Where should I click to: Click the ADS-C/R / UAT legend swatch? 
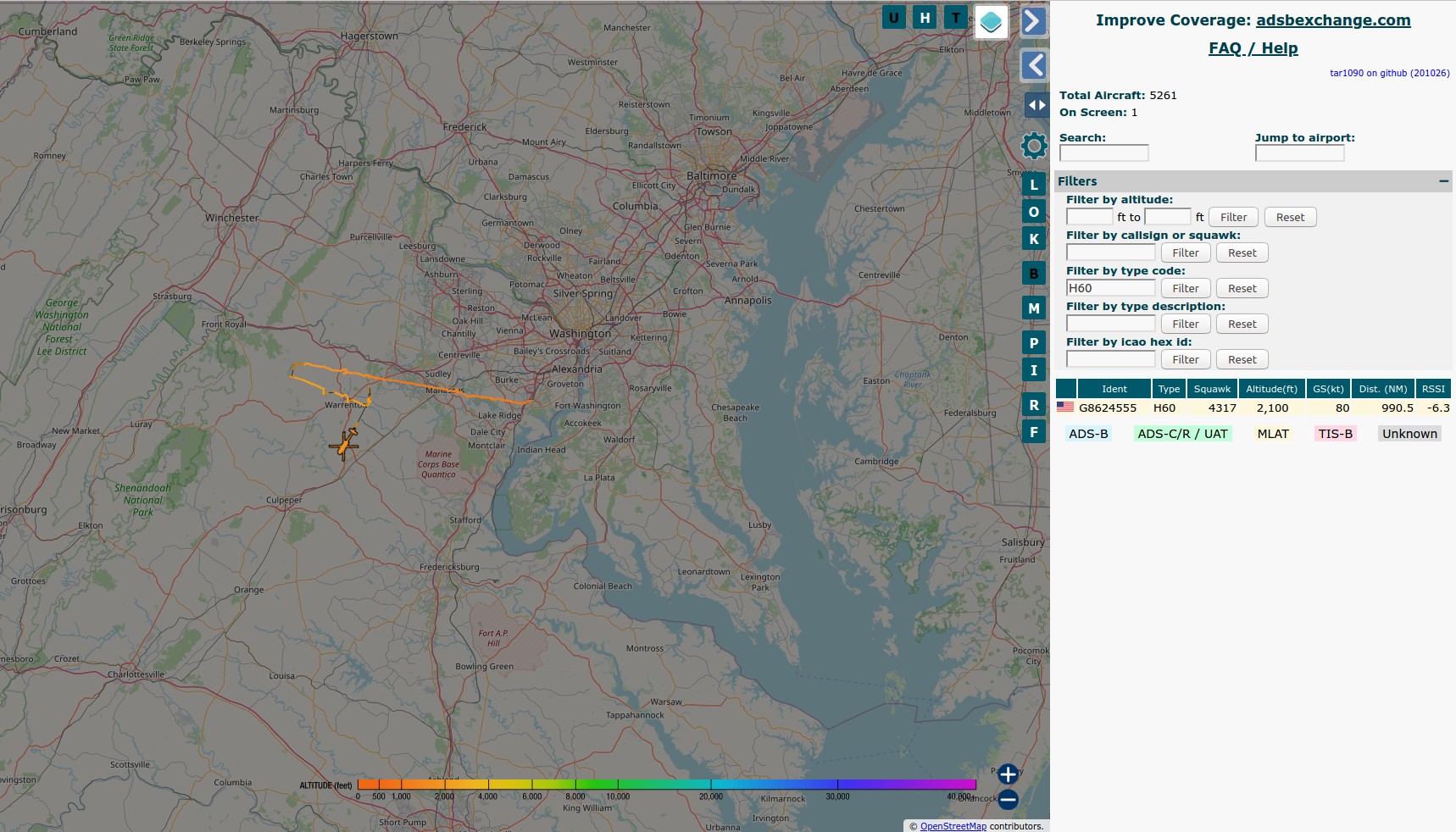pyautogui.click(x=1182, y=434)
